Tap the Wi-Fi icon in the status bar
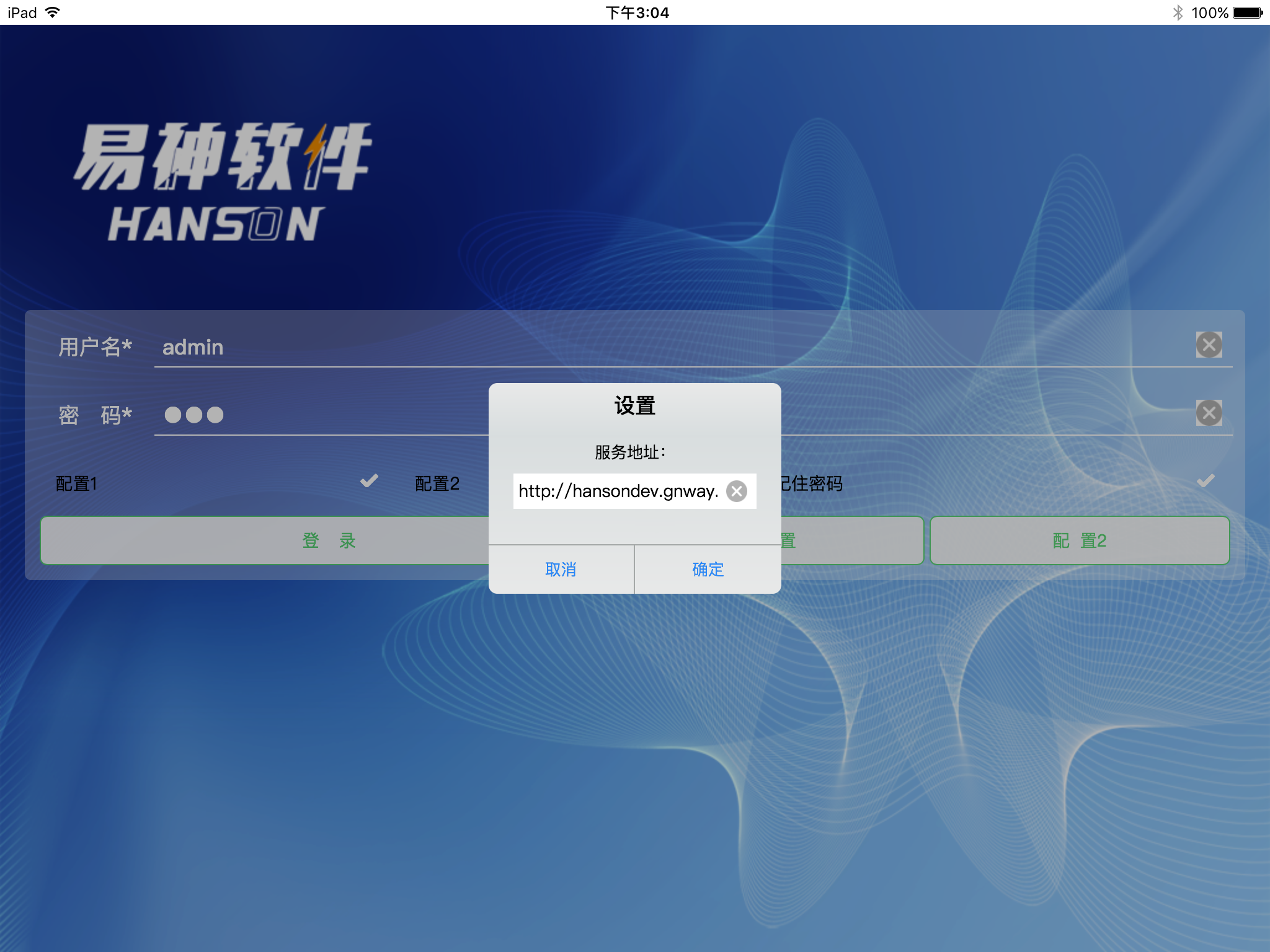The height and width of the screenshot is (952, 1270). pyautogui.click(x=53, y=12)
